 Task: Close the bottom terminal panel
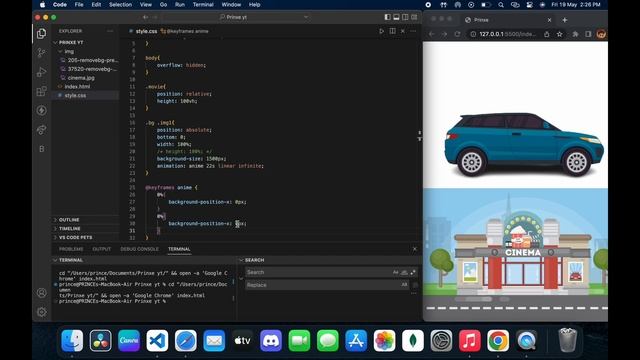coord(415,249)
